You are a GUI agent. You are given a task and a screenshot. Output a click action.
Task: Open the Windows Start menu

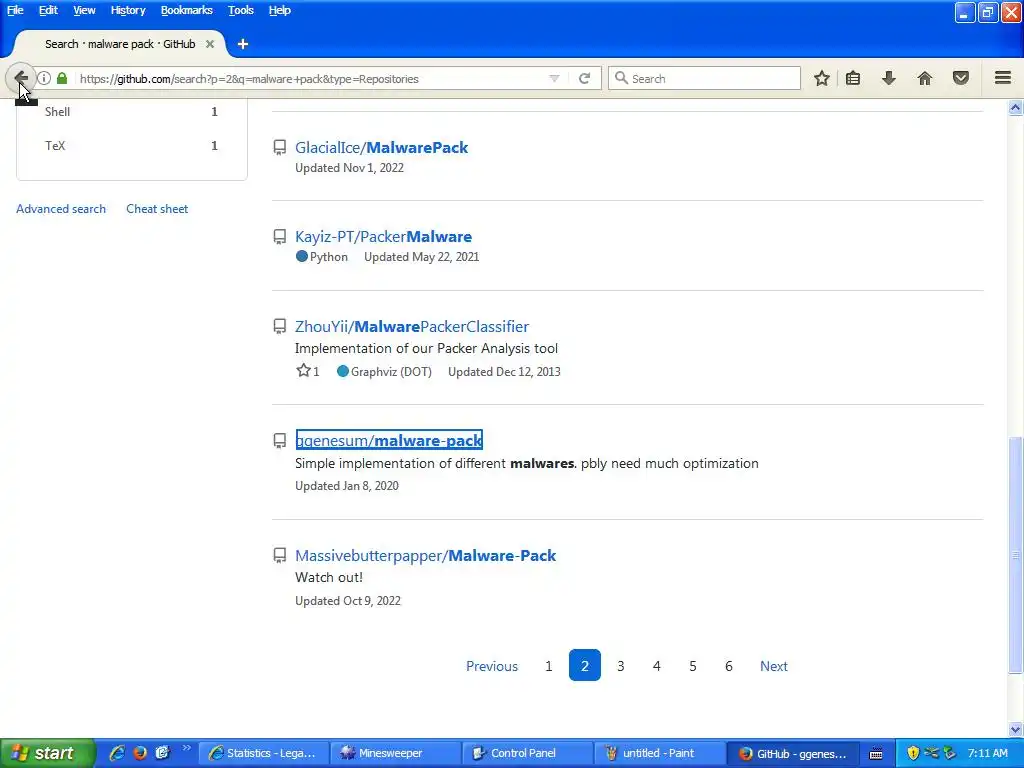(47, 753)
